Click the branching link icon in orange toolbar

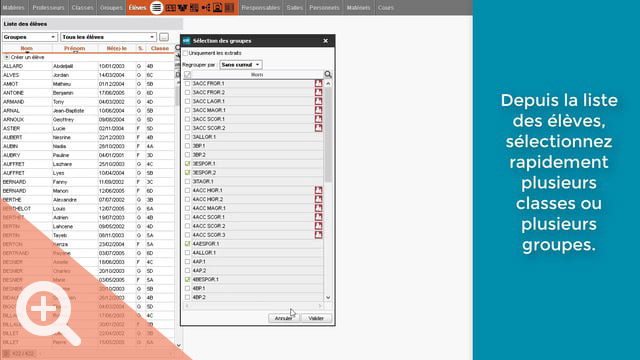point(206,7)
